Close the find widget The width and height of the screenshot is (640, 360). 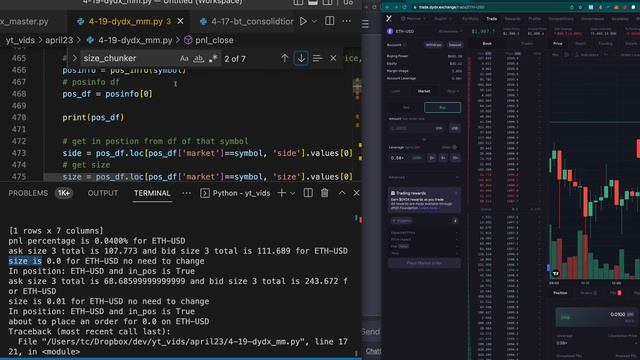point(333,58)
